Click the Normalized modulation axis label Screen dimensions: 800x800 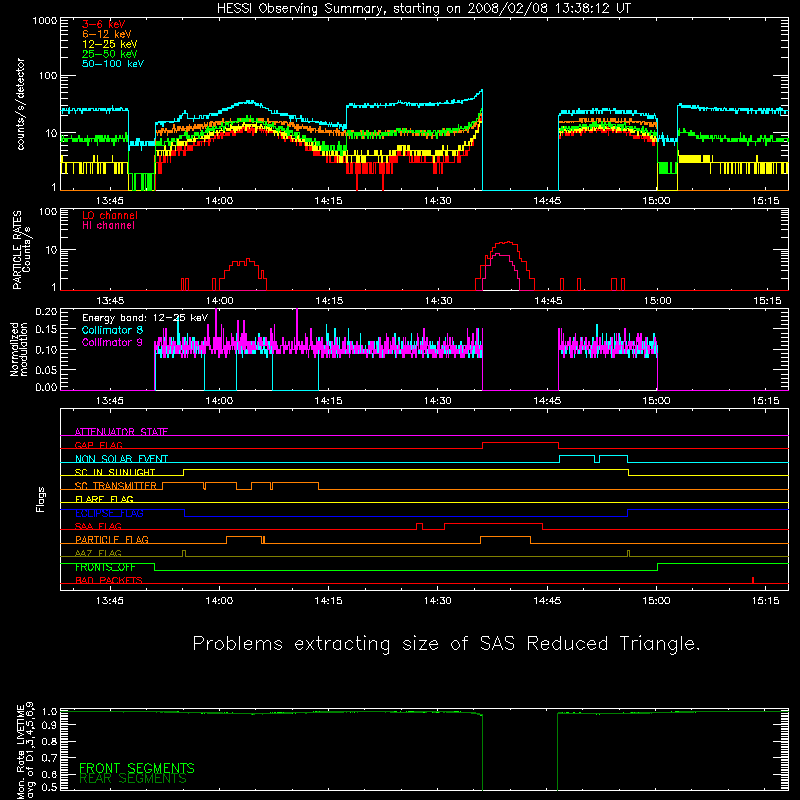point(18,349)
